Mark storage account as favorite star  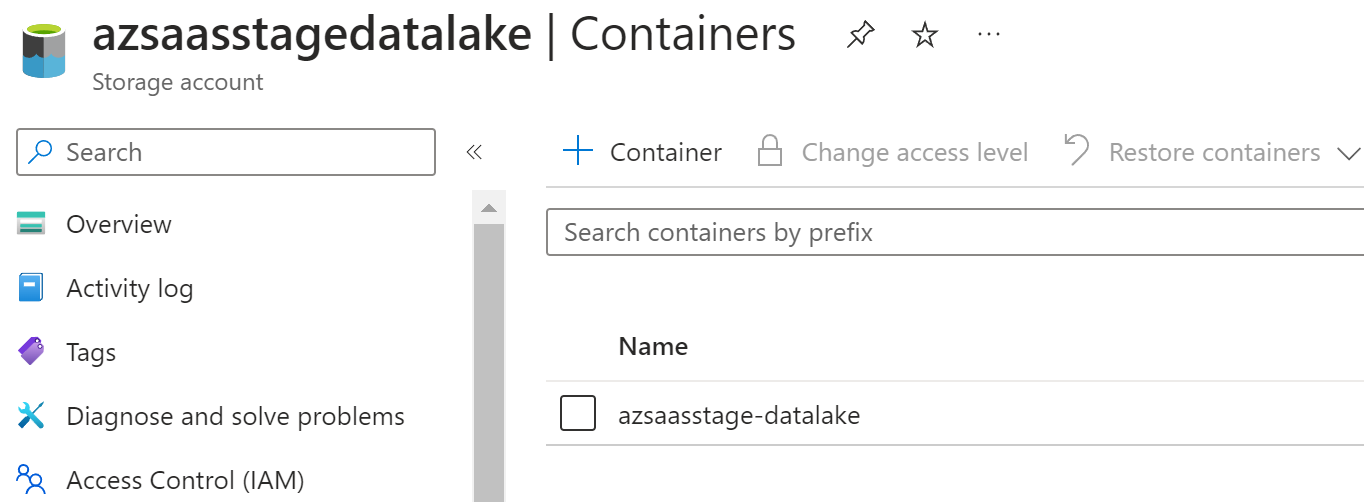925,37
